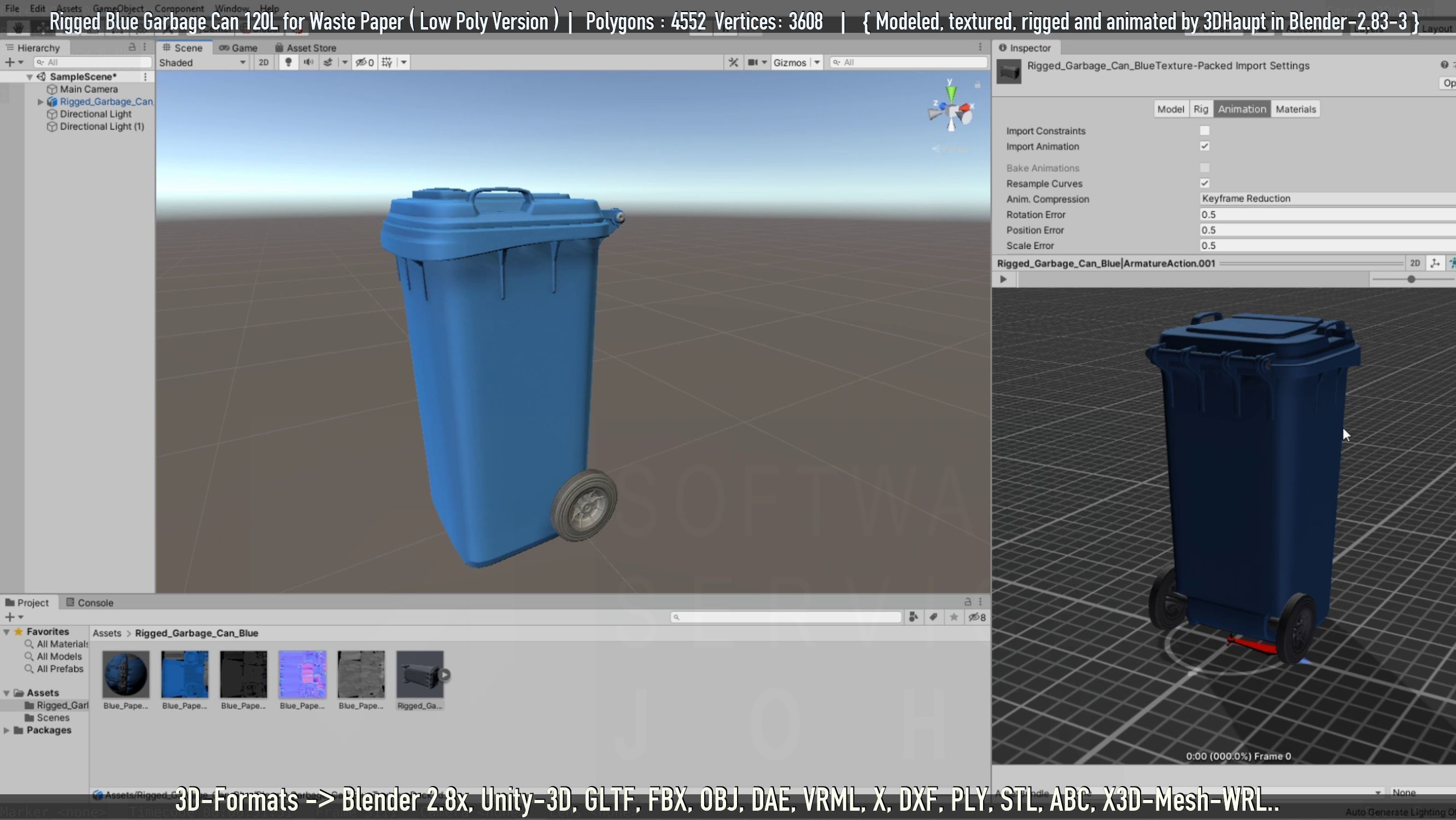
Task: Toggle scene effects icon in toolbar
Action: coord(328,62)
